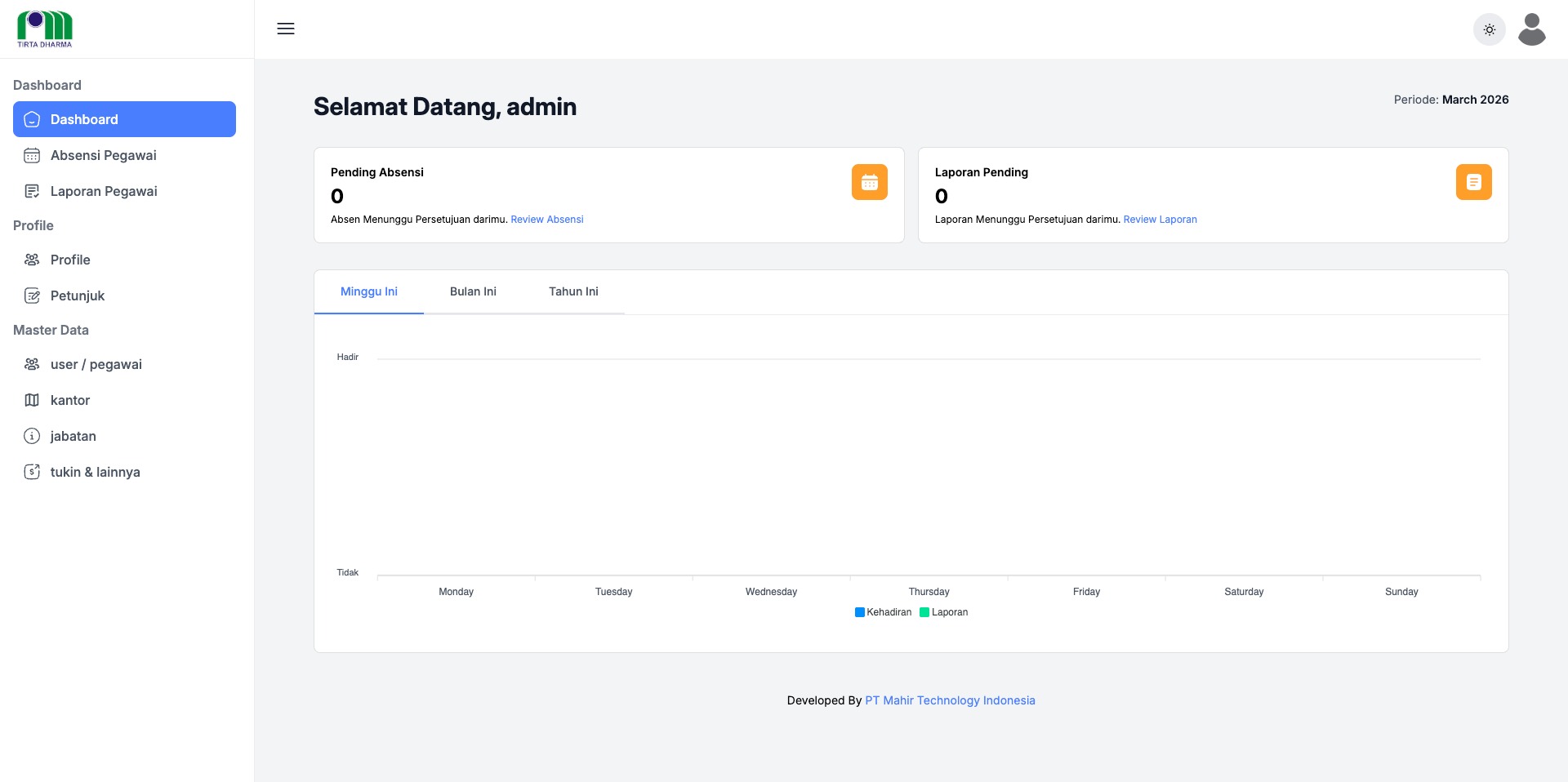Open Absensi Pegawai from the sidebar

click(103, 155)
